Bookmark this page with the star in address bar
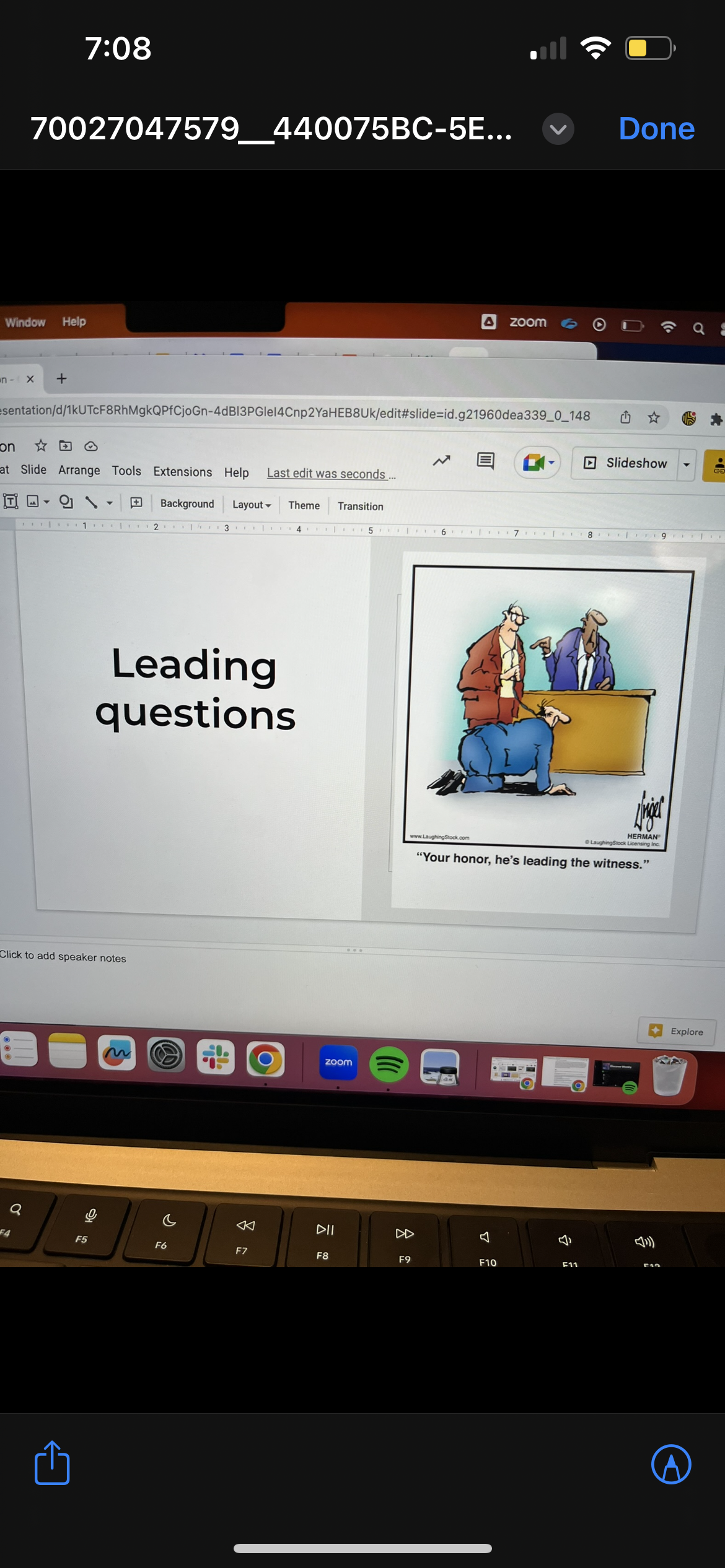 click(x=654, y=418)
